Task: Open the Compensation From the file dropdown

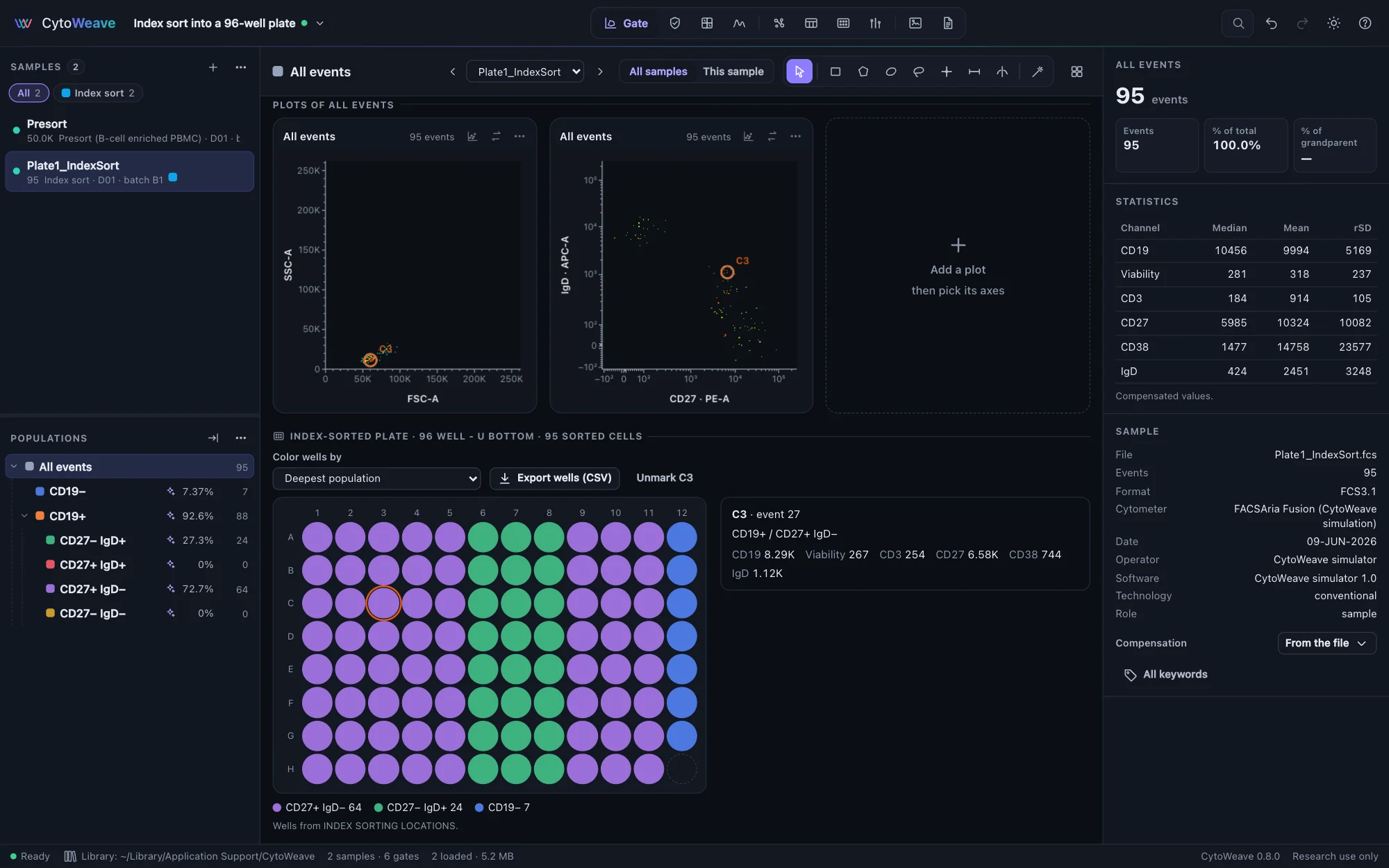Action: click(1326, 643)
